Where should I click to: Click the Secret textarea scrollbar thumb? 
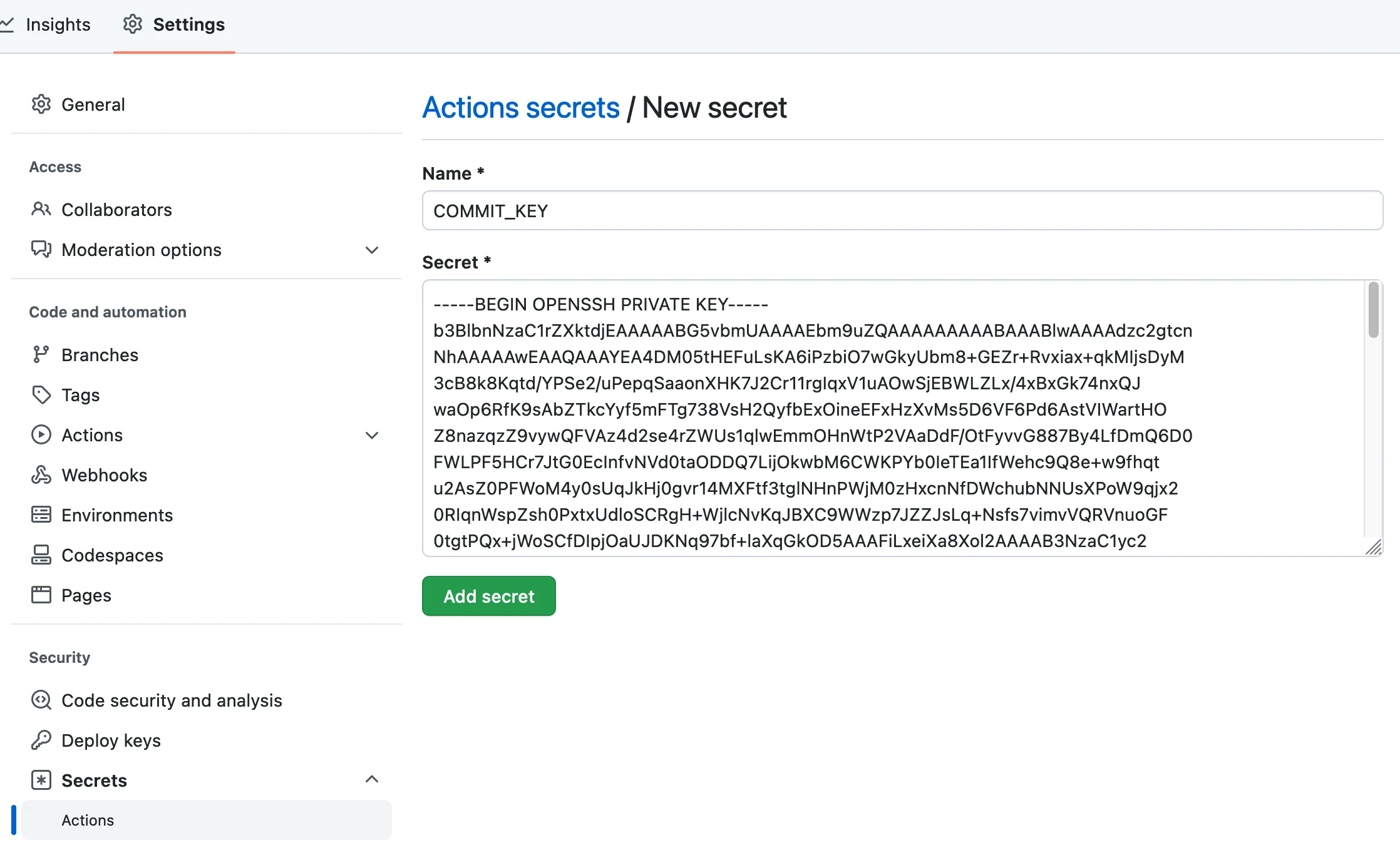pos(1373,310)
